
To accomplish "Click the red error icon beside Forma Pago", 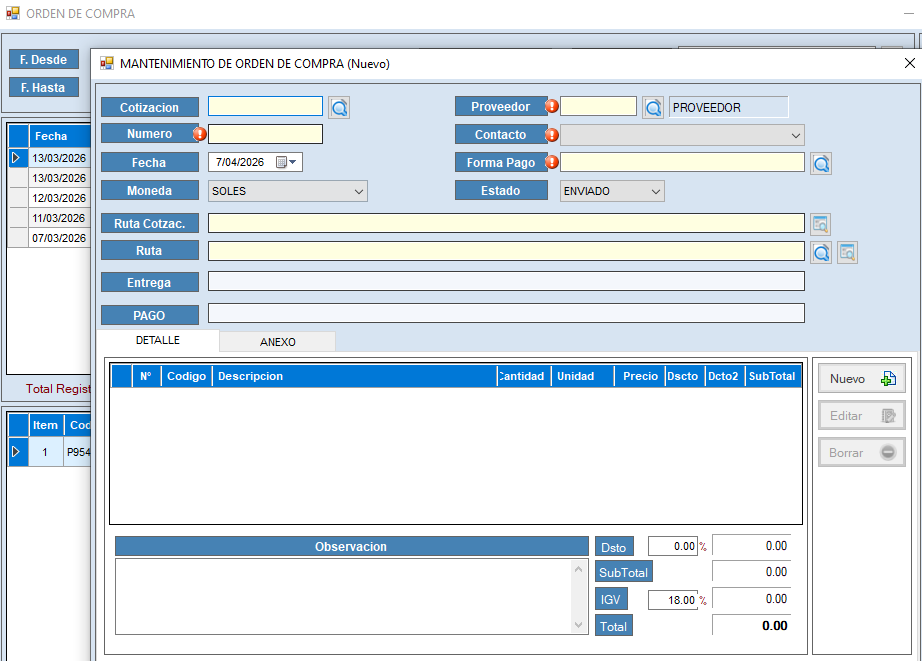I will (551, 162).
